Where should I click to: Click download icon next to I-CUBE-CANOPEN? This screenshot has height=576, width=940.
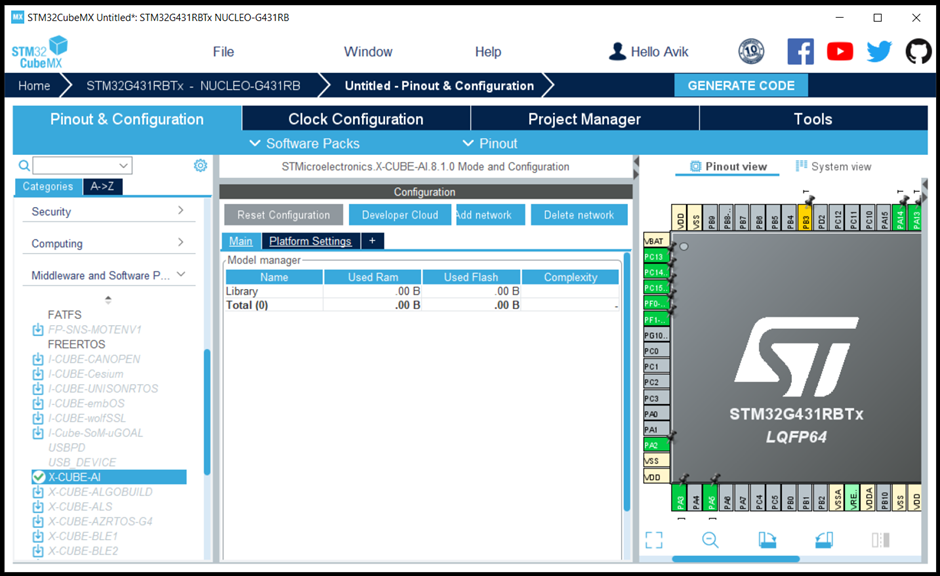coord(38,359)
